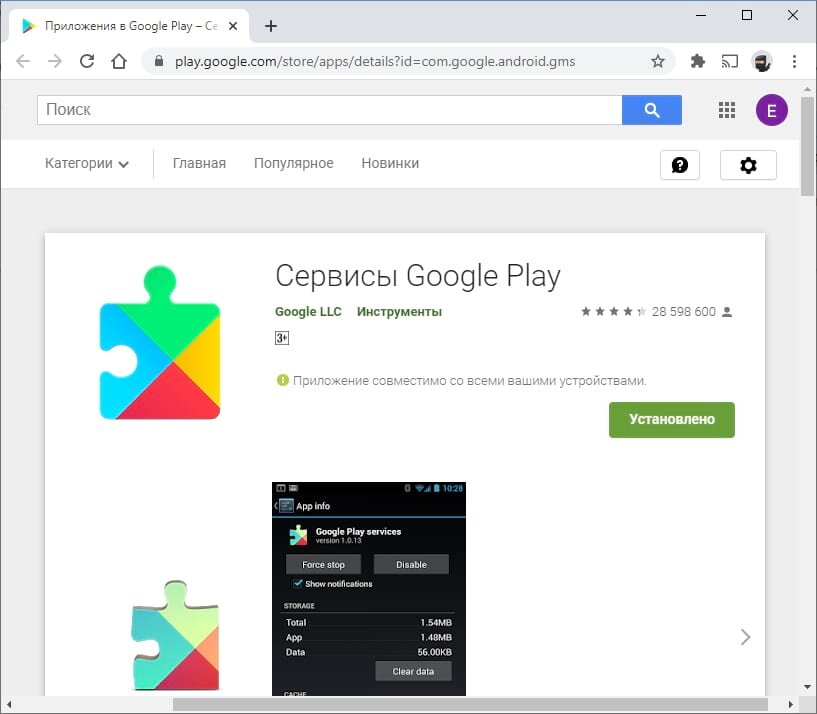
Task: Click the Установлено button
Action: pos(672,420)
